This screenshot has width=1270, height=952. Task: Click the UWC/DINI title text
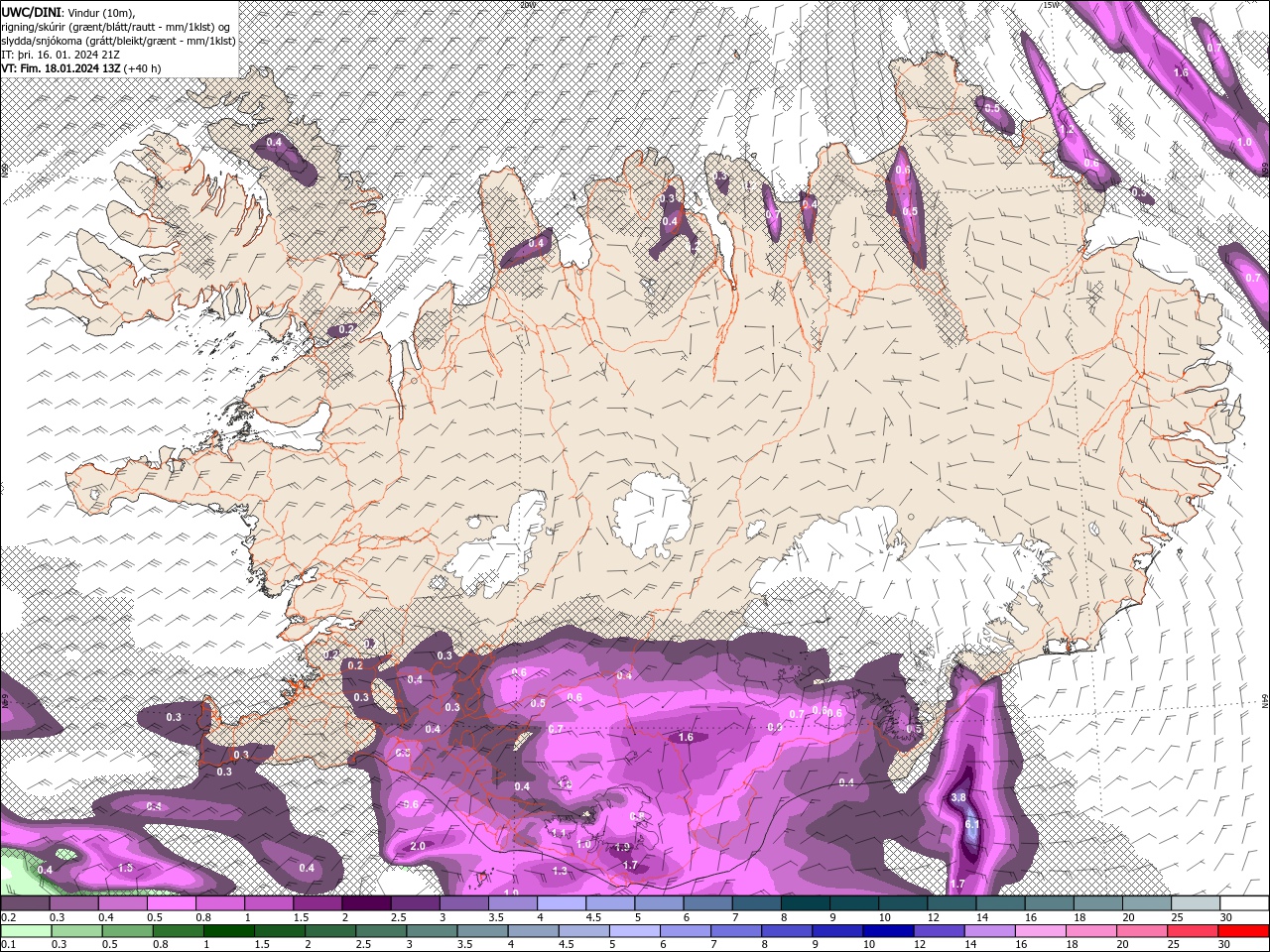pyautogui.click(x=33, y=12)
